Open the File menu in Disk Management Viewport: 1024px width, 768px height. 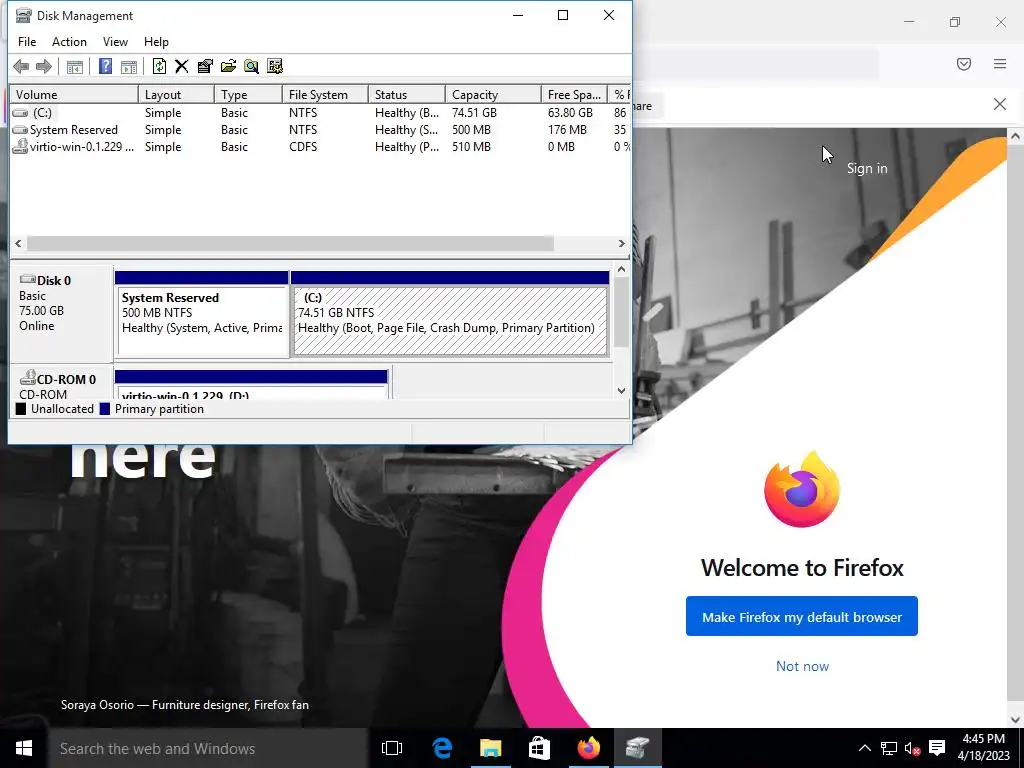(x=27, y=42)
